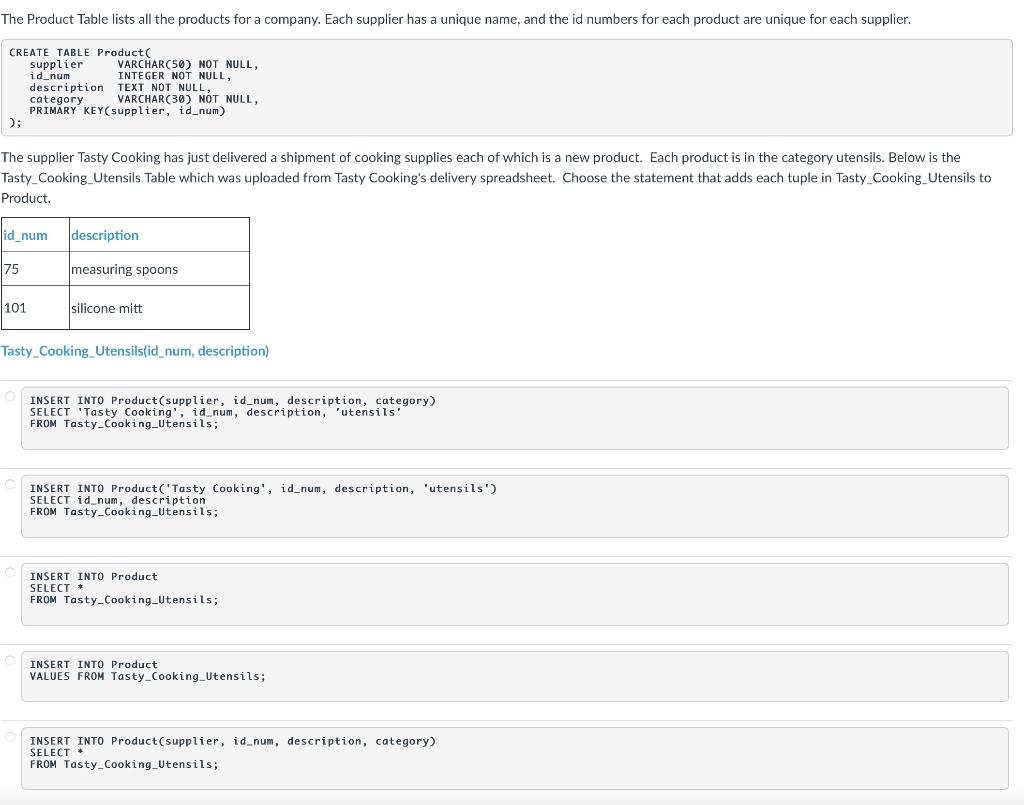Click the measuring spoons cell

[x=124, y=268]
